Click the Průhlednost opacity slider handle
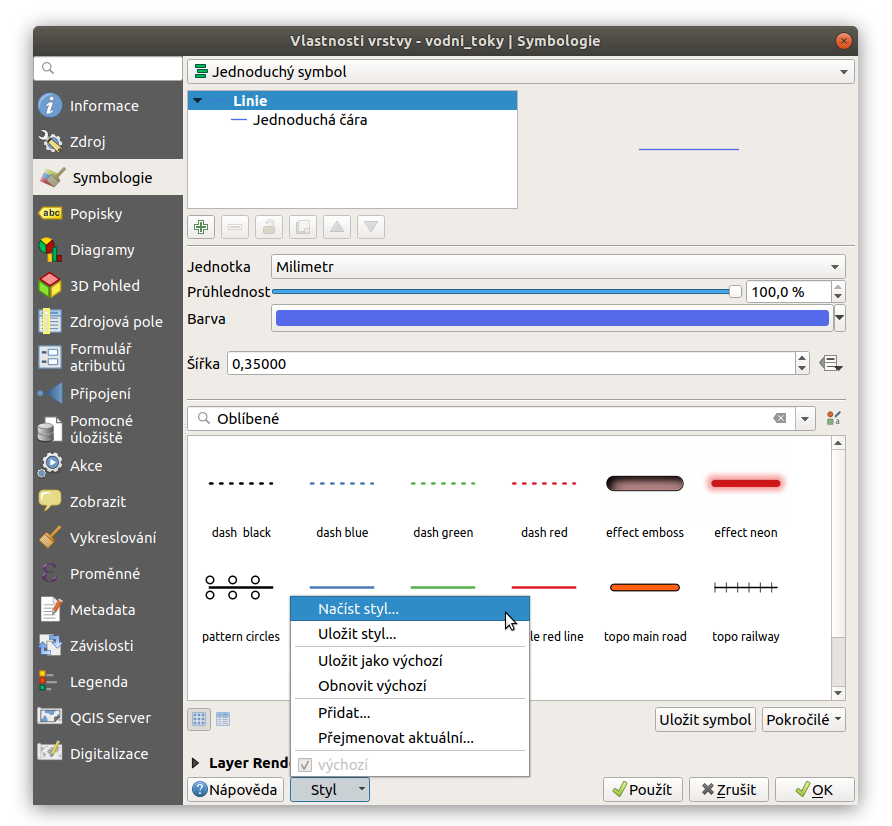892x826 pixels. pyautogui.click(x=735, y=292)
